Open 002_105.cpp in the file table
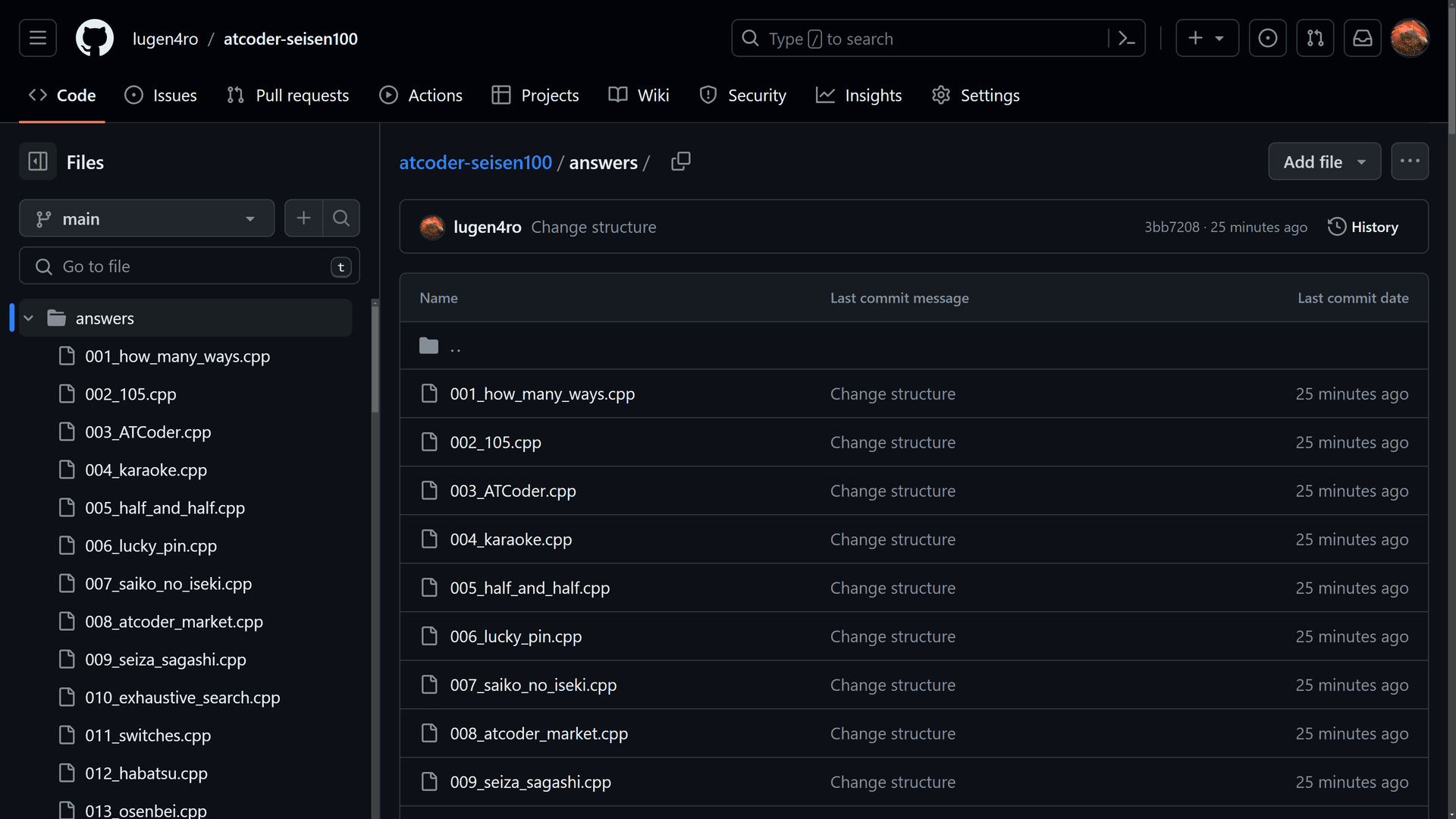The height and width of the screenshot is (819, 1456). [496, 442]
